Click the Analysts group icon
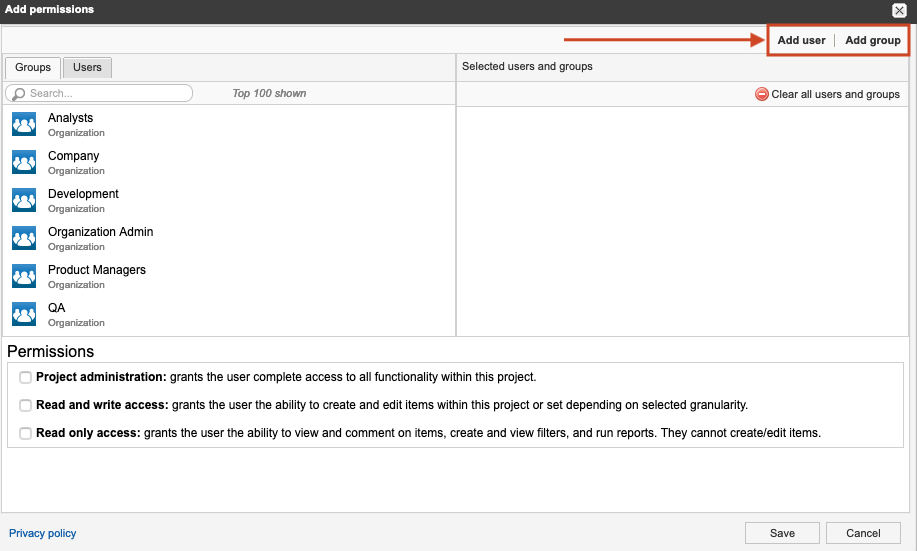Screen dimensions: 917x551 tap(24, 124)
